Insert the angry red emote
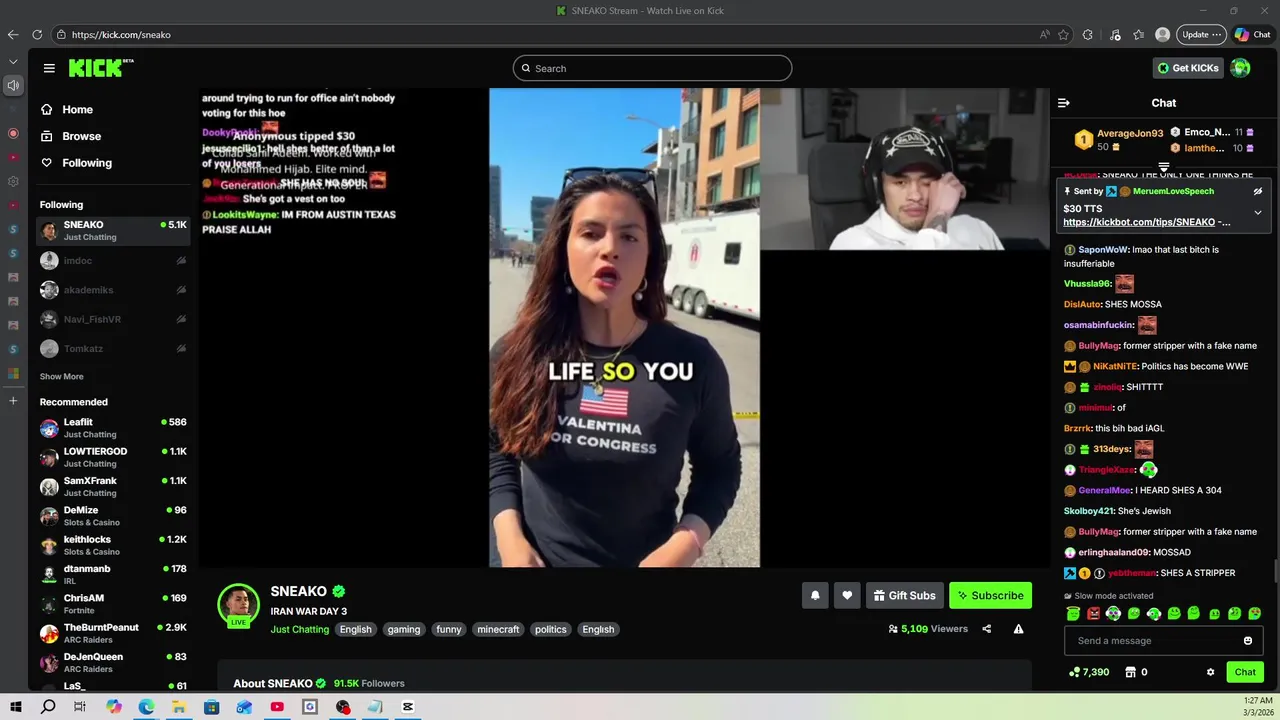The image size is (1280, 720). 1093,614
